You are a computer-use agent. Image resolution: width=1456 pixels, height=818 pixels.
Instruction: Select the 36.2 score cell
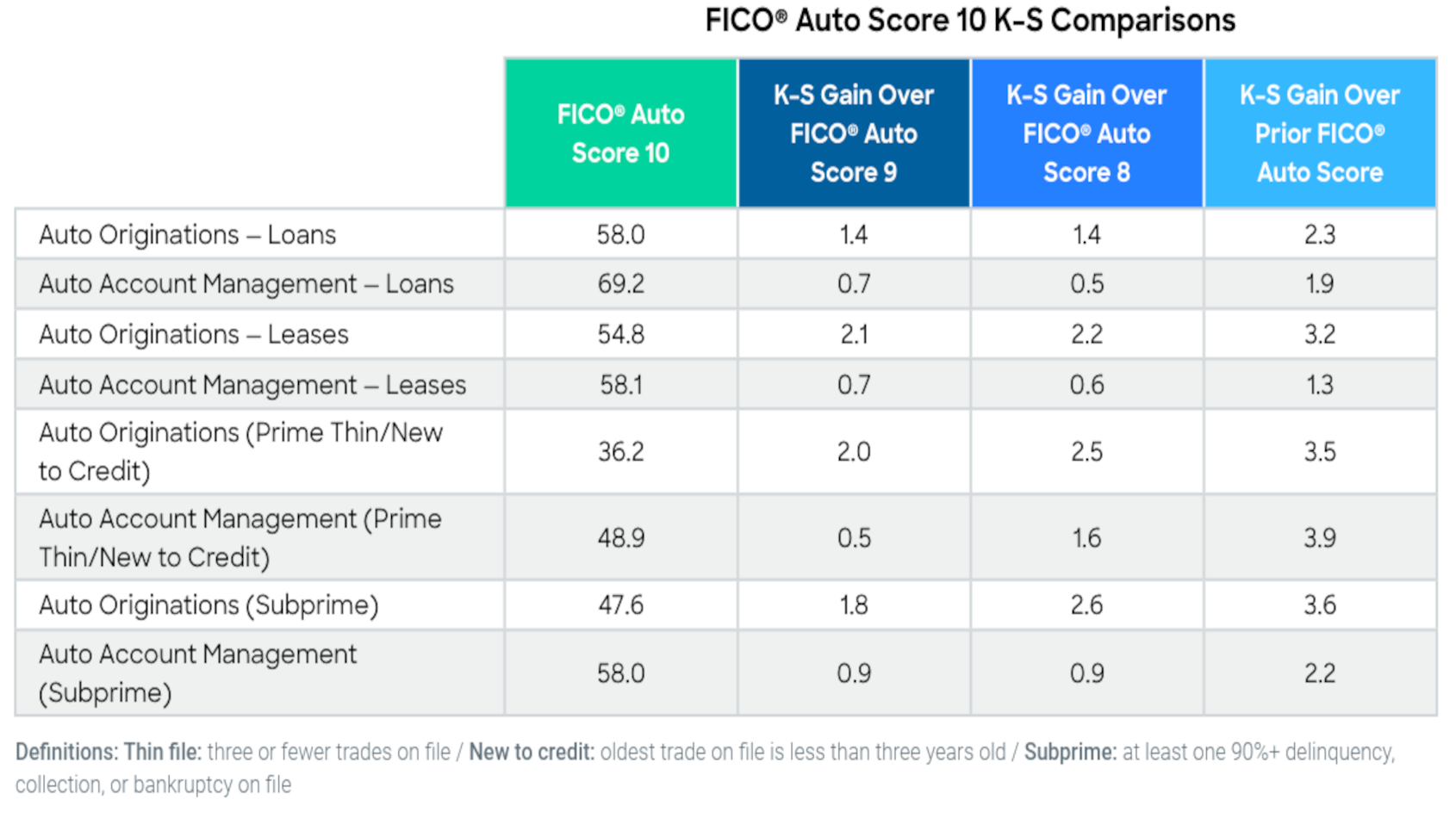(620, 451)
